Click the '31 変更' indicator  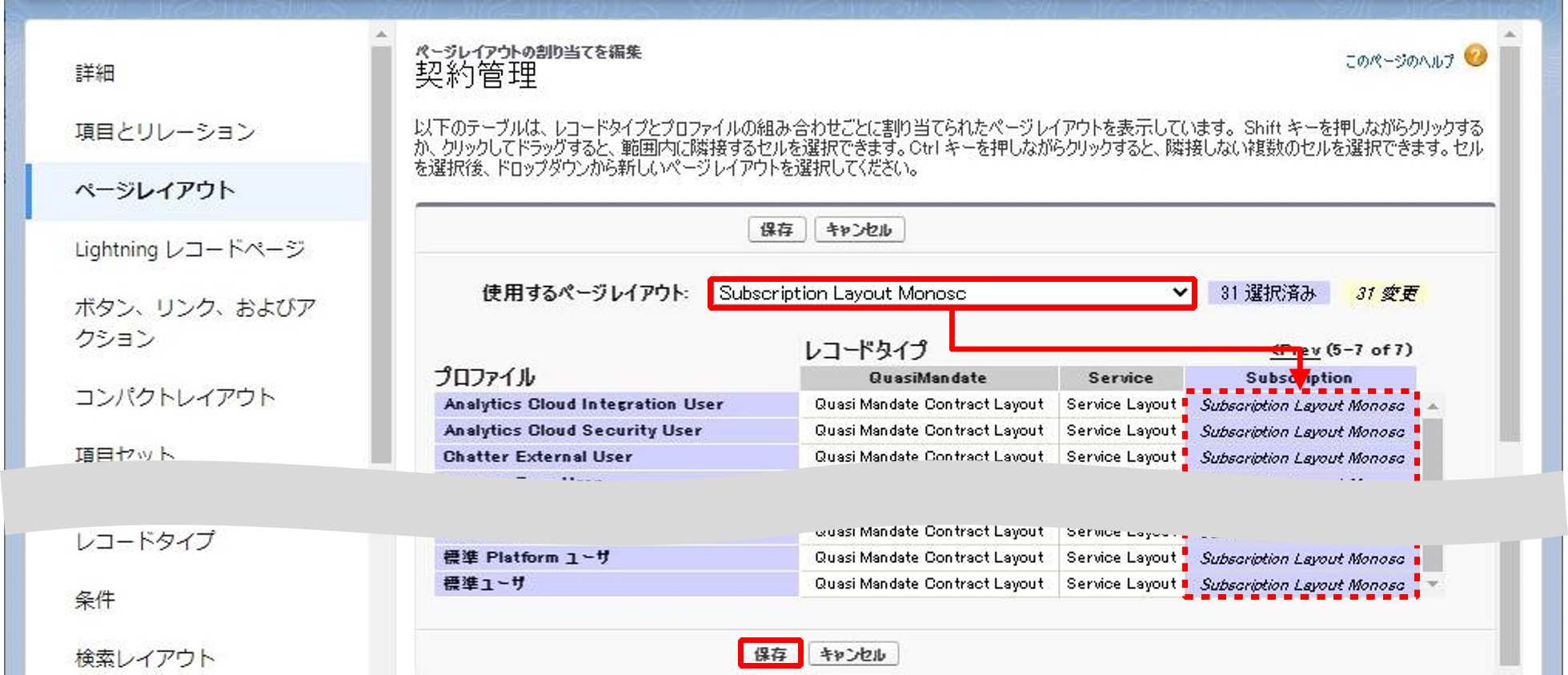point(1386,293)
